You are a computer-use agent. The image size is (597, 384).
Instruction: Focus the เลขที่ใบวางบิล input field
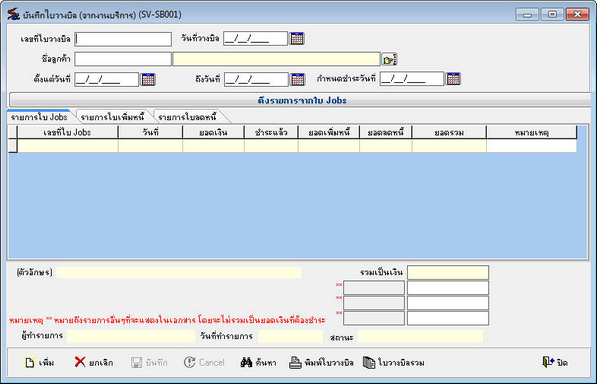(x=123, y=39)
